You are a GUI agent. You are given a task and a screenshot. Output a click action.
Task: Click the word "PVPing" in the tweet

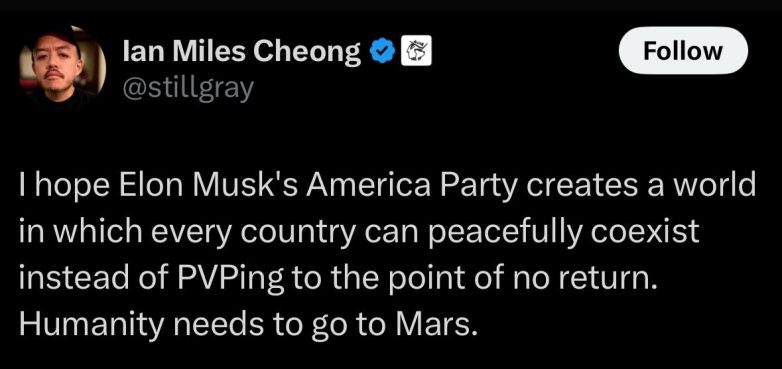[x=232, y=280]
